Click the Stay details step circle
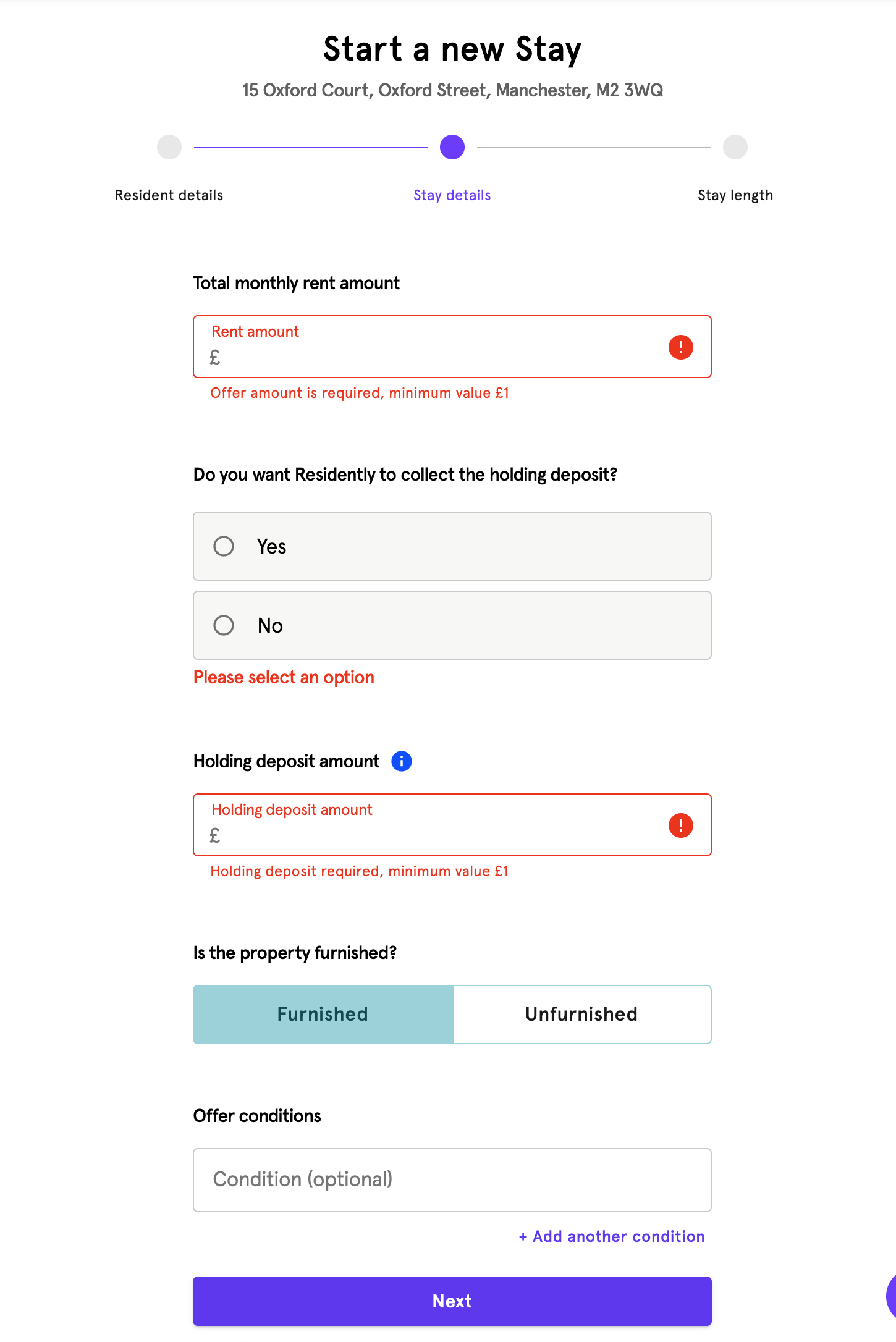 pos(452,148)
